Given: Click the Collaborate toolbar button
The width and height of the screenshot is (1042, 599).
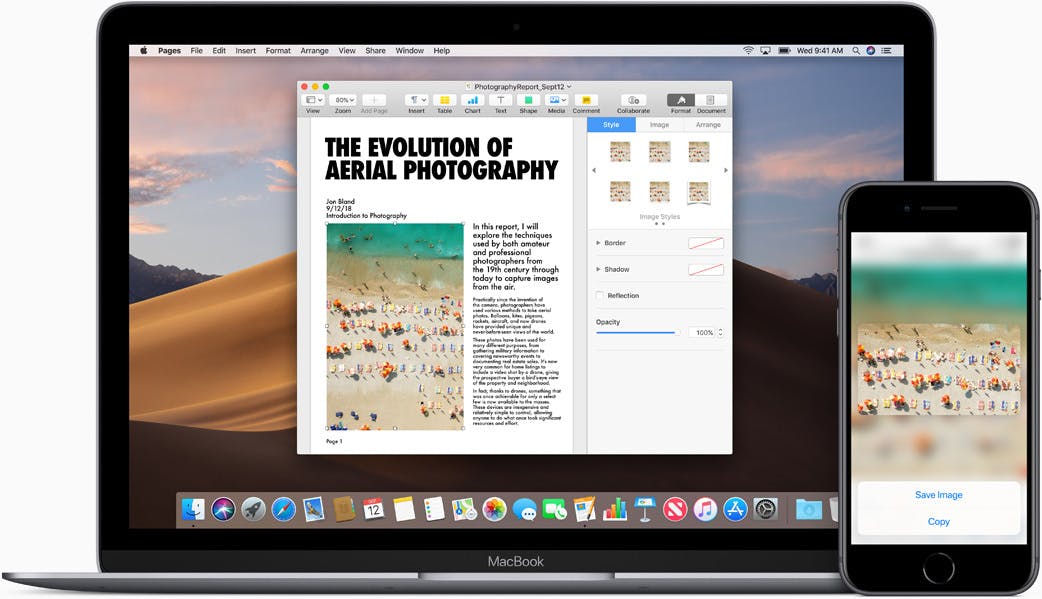Looking at the screenshot, I should point(633,100).
